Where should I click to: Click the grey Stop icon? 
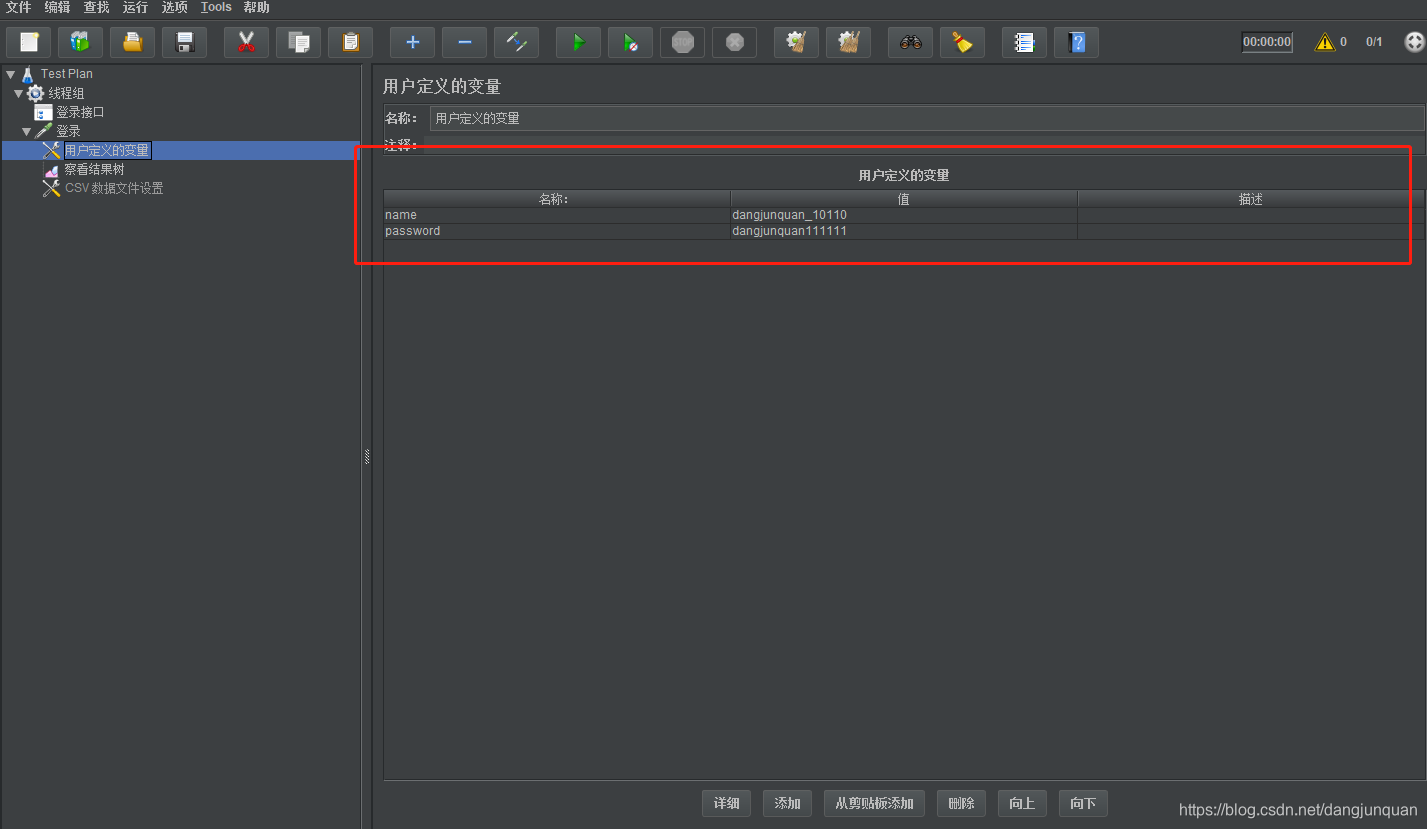coord(683,42)
